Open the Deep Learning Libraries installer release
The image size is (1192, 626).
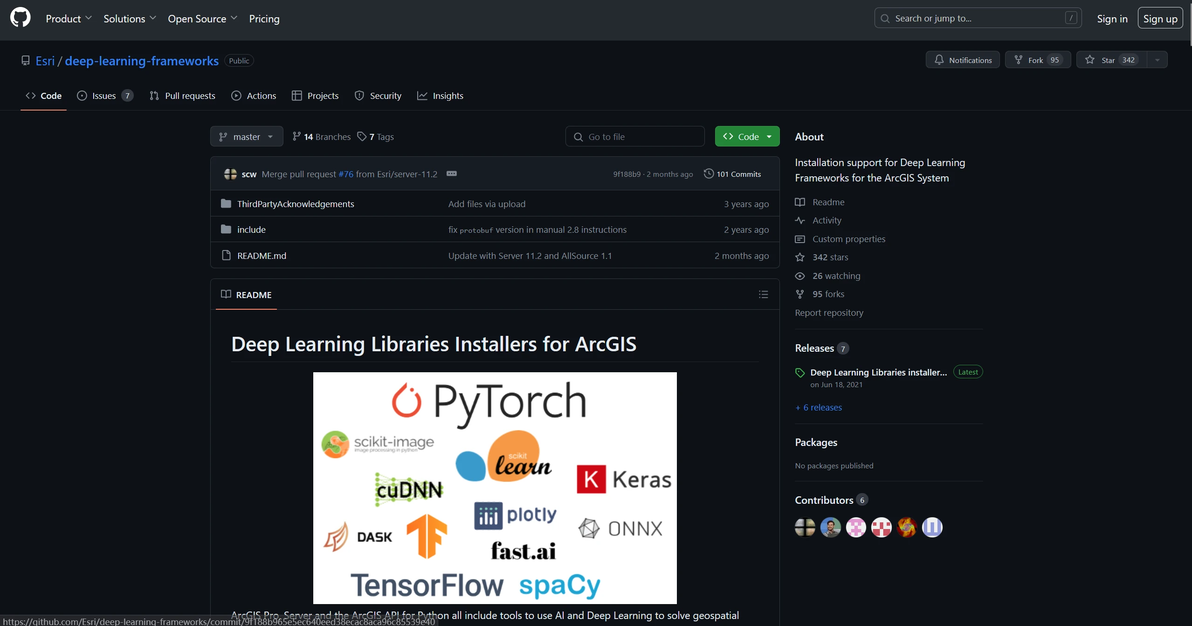878,373
